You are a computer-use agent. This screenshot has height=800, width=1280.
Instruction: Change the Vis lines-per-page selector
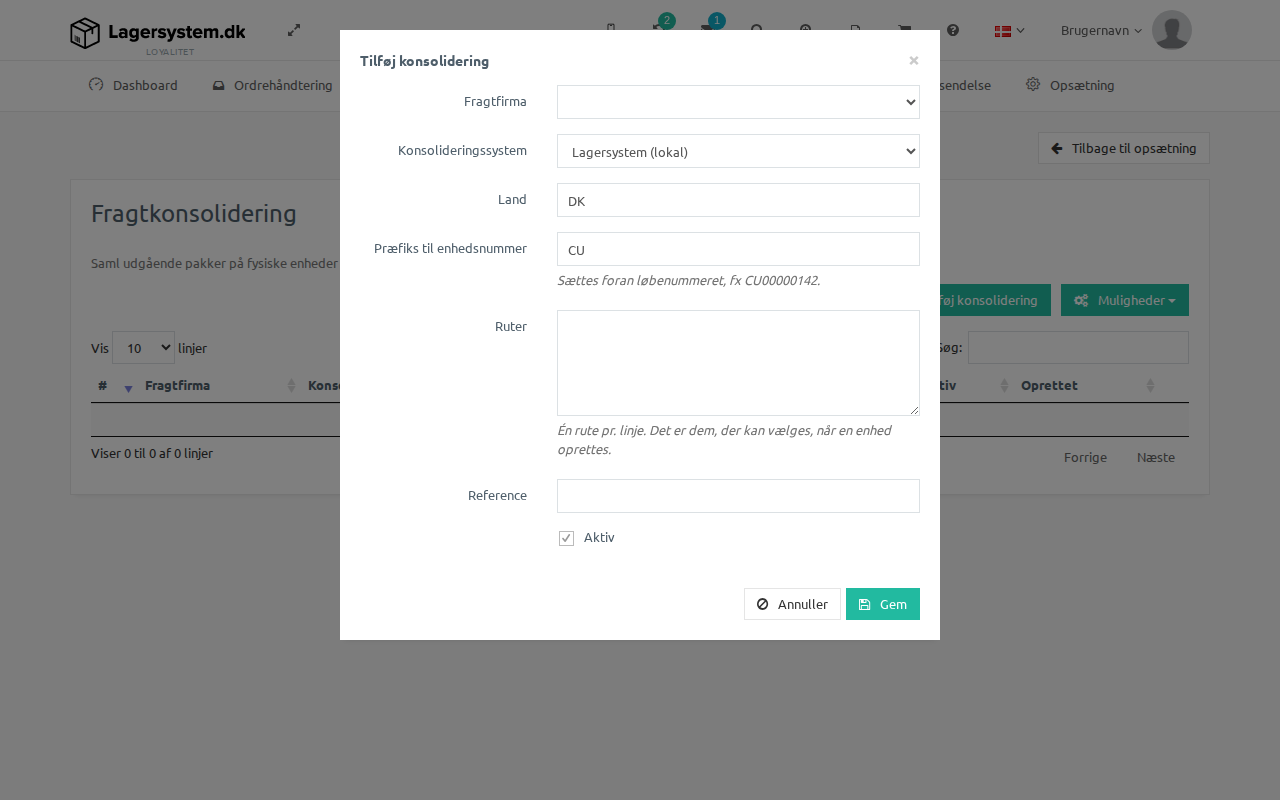[143, 348]
